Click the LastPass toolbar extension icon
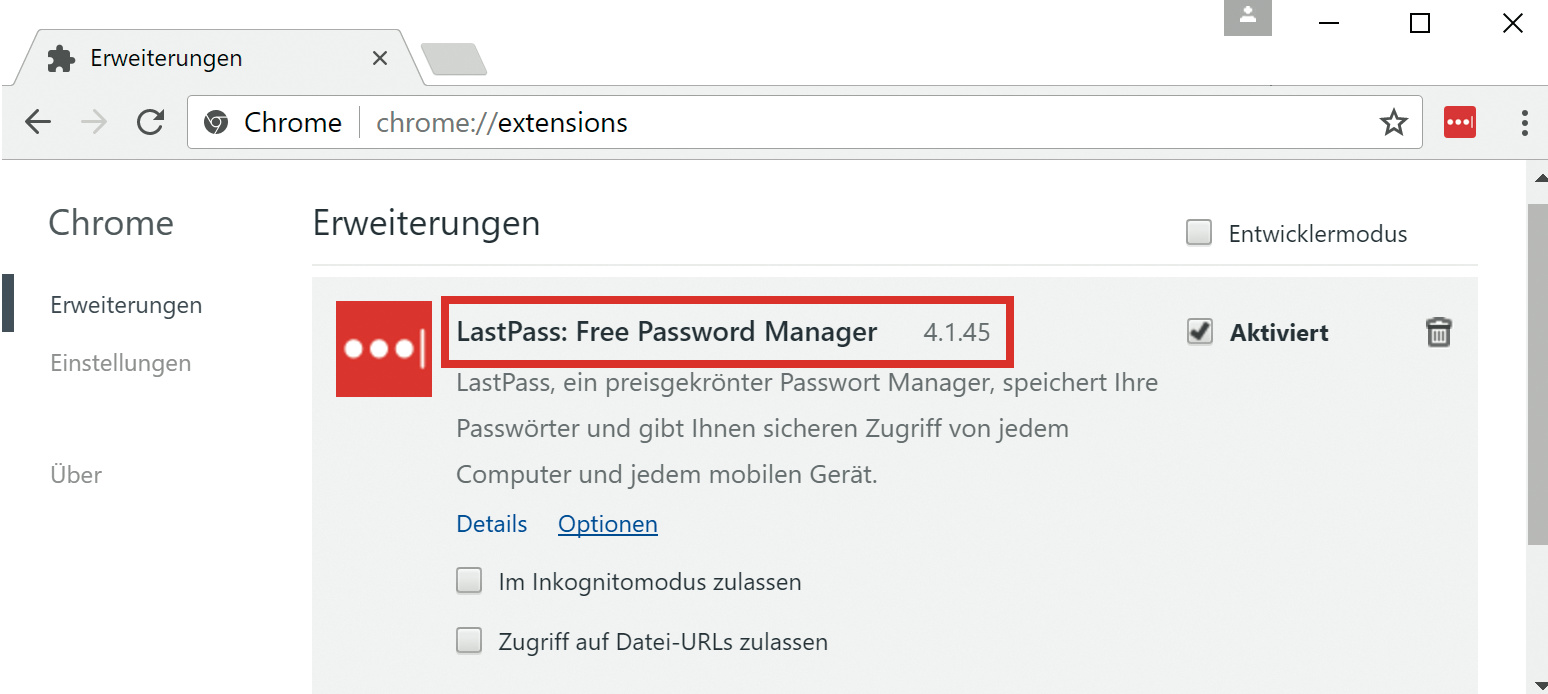Image resolution: width=1548 pixels, height=694 pixels. point(1460,123)
